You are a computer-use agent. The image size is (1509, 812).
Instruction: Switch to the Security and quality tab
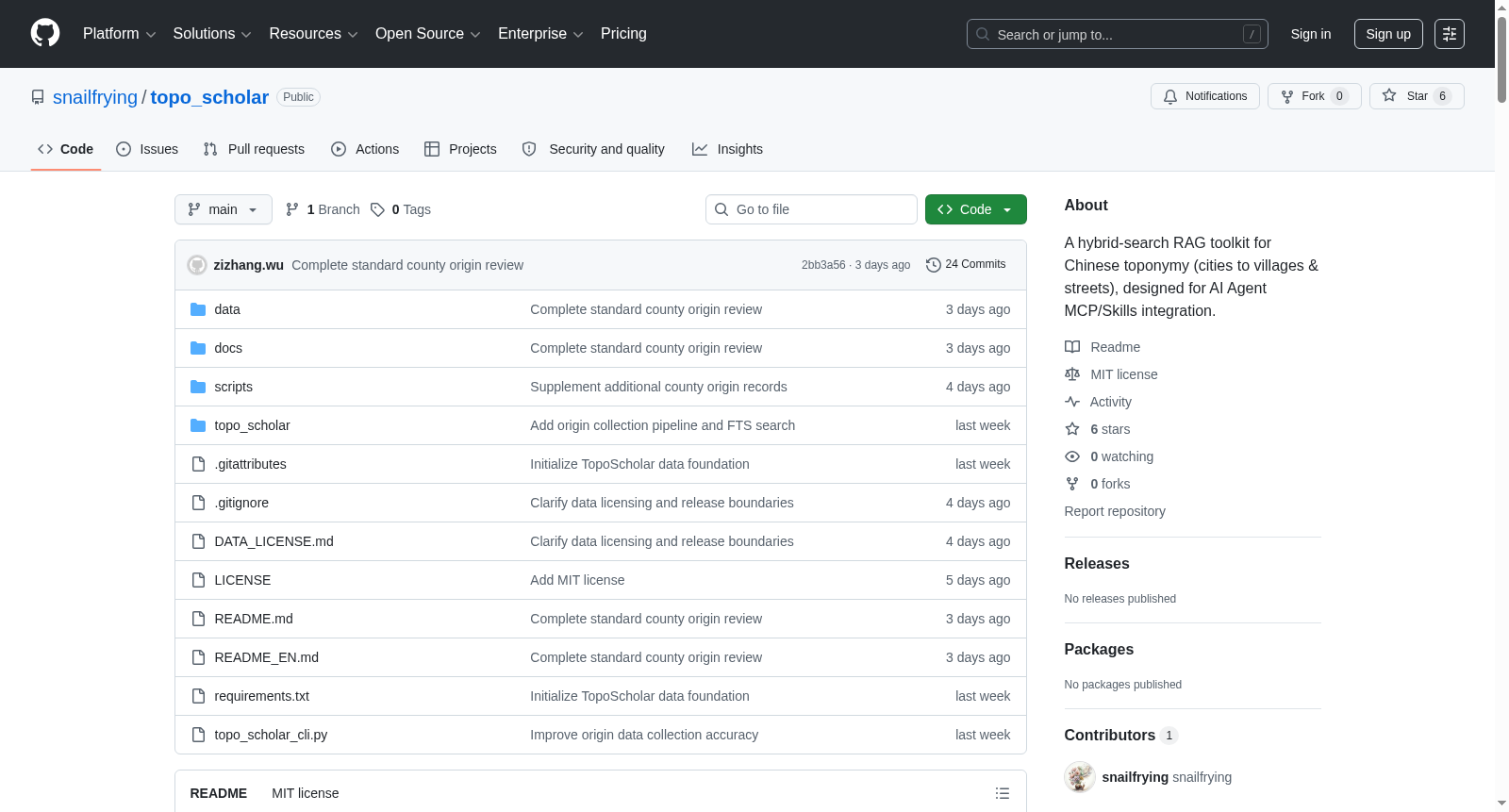pyautogui.click(x=593, y=149)
